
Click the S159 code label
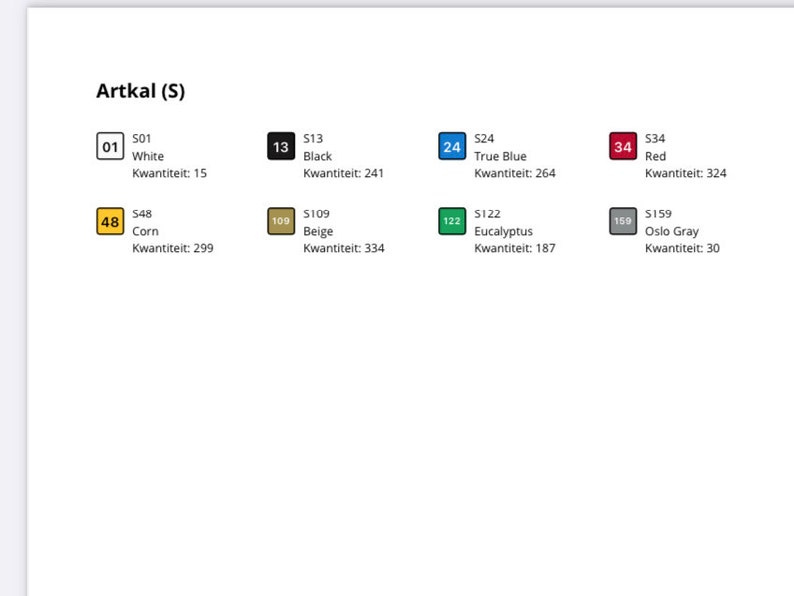click(658, 214)
